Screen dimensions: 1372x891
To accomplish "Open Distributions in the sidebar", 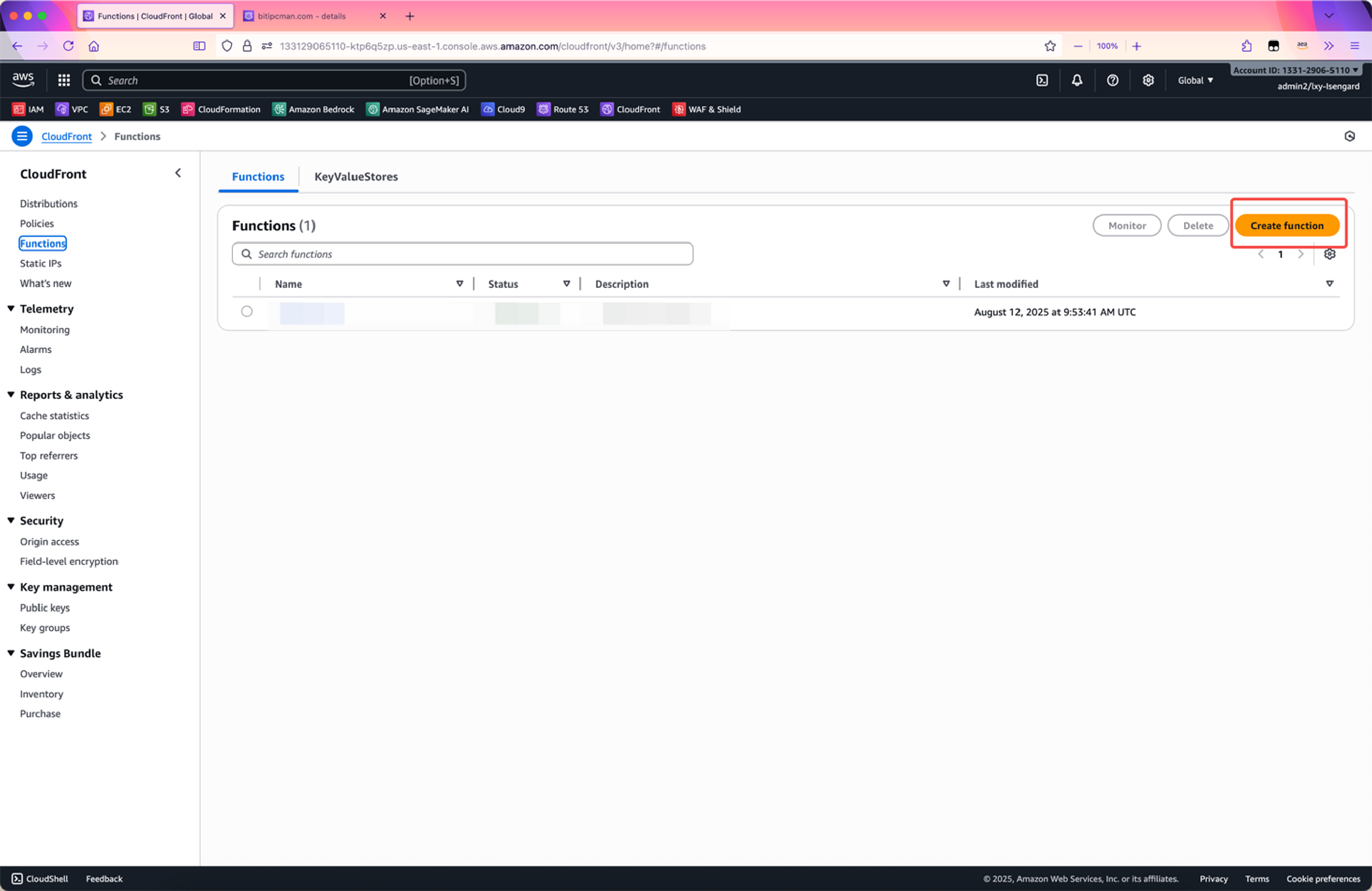I will tap(49, 204).
